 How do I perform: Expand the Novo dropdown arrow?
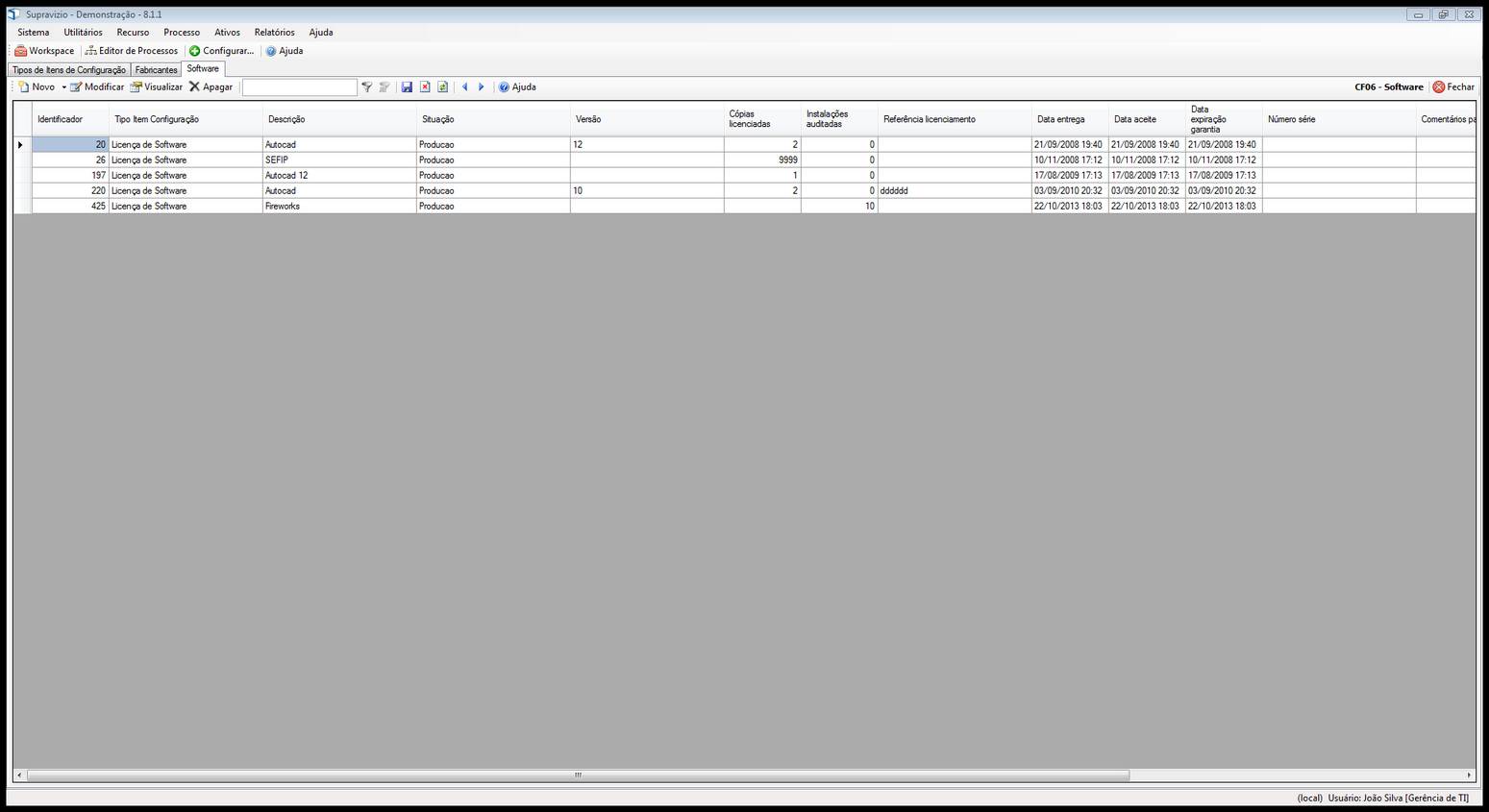click(x=64, y=87)
